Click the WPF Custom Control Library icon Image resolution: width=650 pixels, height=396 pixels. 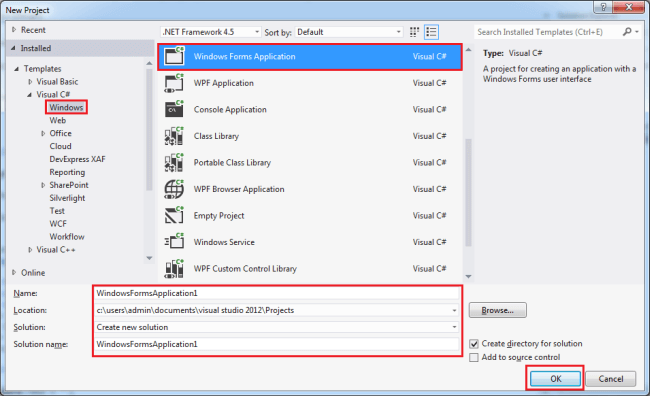point(174,269)
